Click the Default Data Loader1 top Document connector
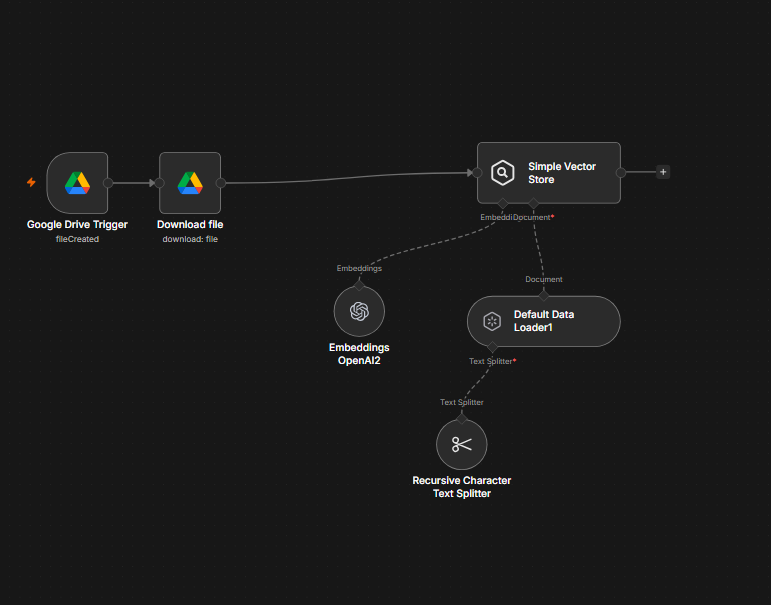Image resolution: width=771 pixels, height=605 pixels. coord(543,296)
